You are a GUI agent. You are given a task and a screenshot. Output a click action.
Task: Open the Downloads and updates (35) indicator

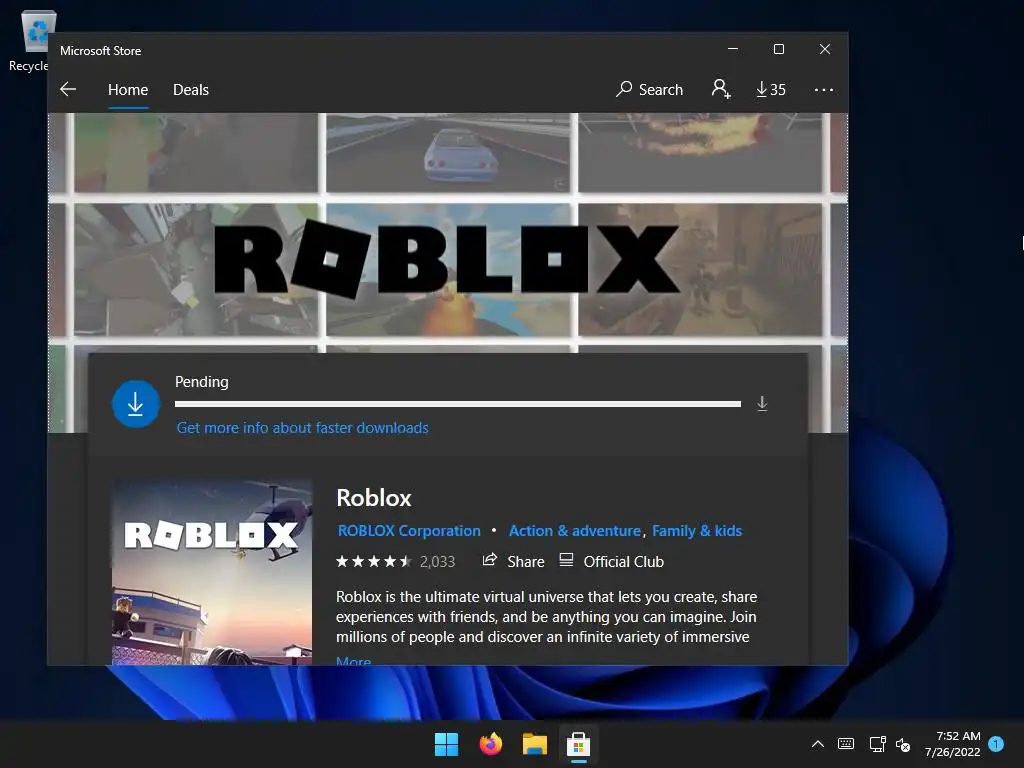[771, 89]
